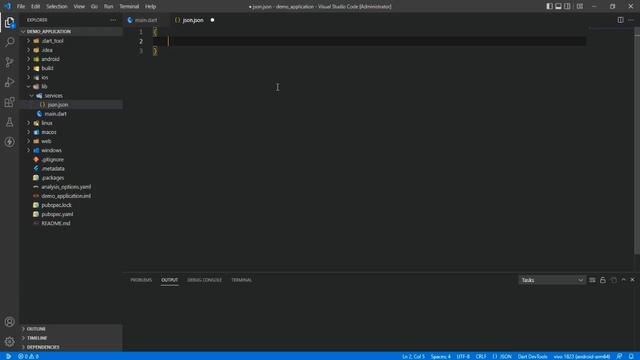640x360 pixels.
Task: Select the OUTPUT panel tab
Action: pyautogui.click(x=169, y=280)
